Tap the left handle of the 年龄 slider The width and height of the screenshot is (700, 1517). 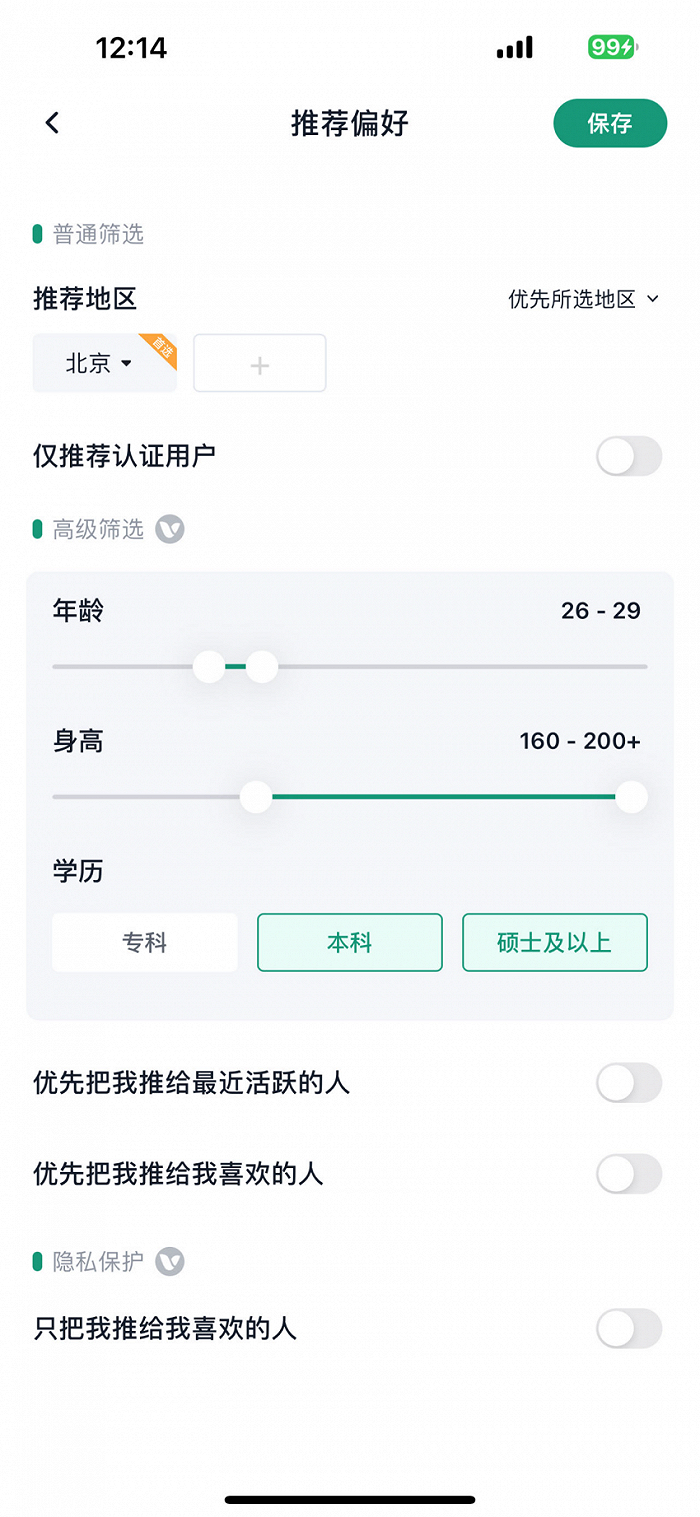(x=209, y=666)
